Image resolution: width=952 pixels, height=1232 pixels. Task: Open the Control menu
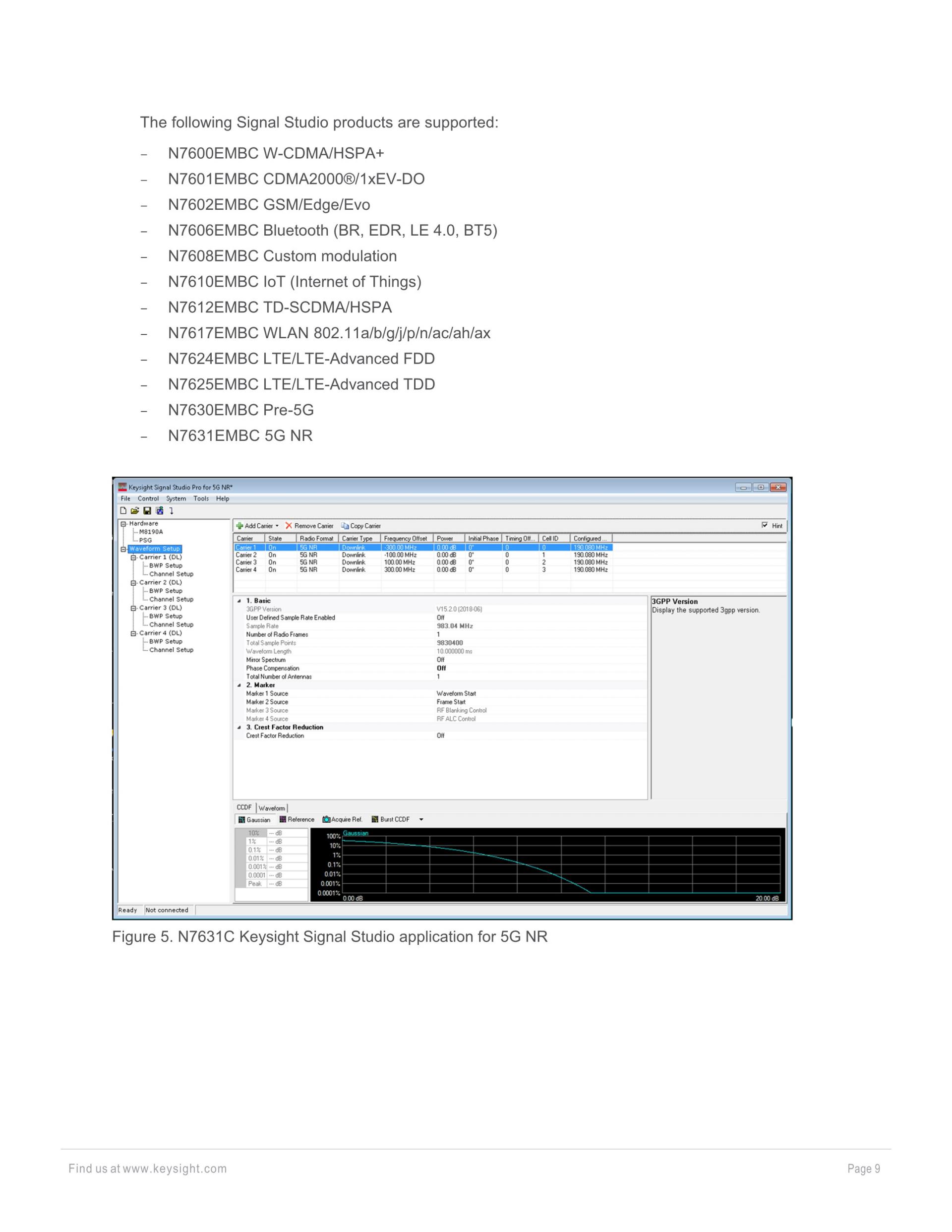click(x=148, y=498)
